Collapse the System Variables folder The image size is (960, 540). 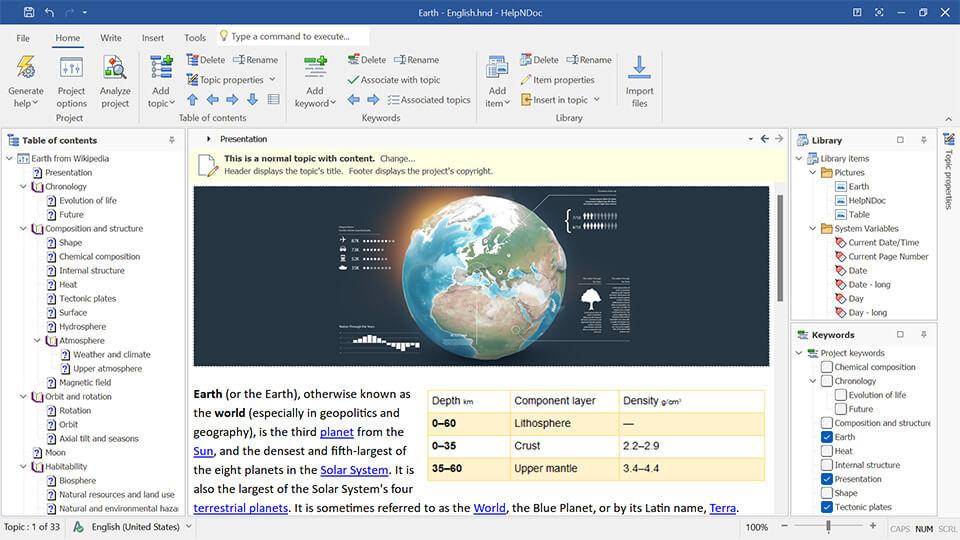coord(812,228)
